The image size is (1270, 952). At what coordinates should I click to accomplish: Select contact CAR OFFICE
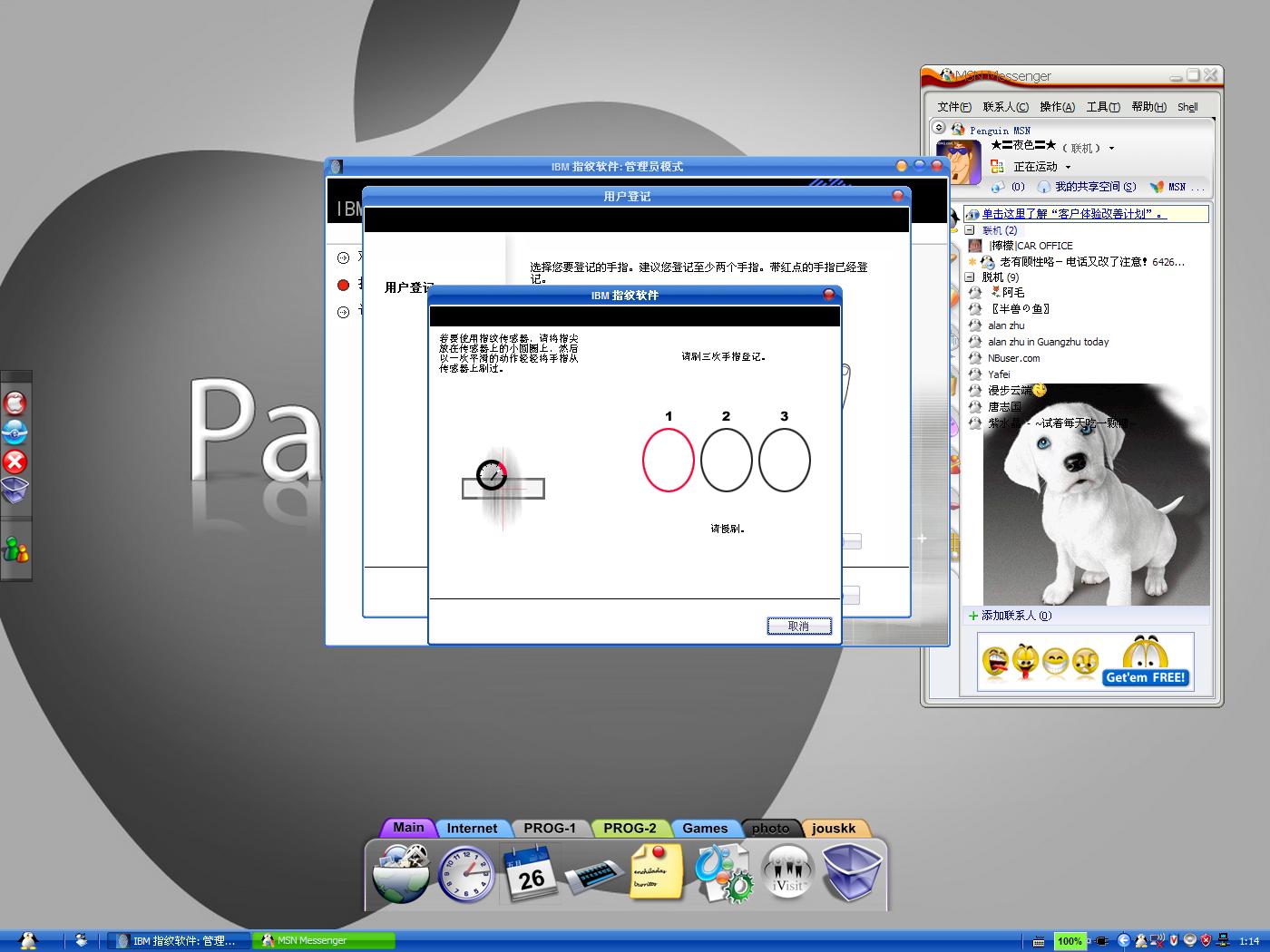[1031, 246]
